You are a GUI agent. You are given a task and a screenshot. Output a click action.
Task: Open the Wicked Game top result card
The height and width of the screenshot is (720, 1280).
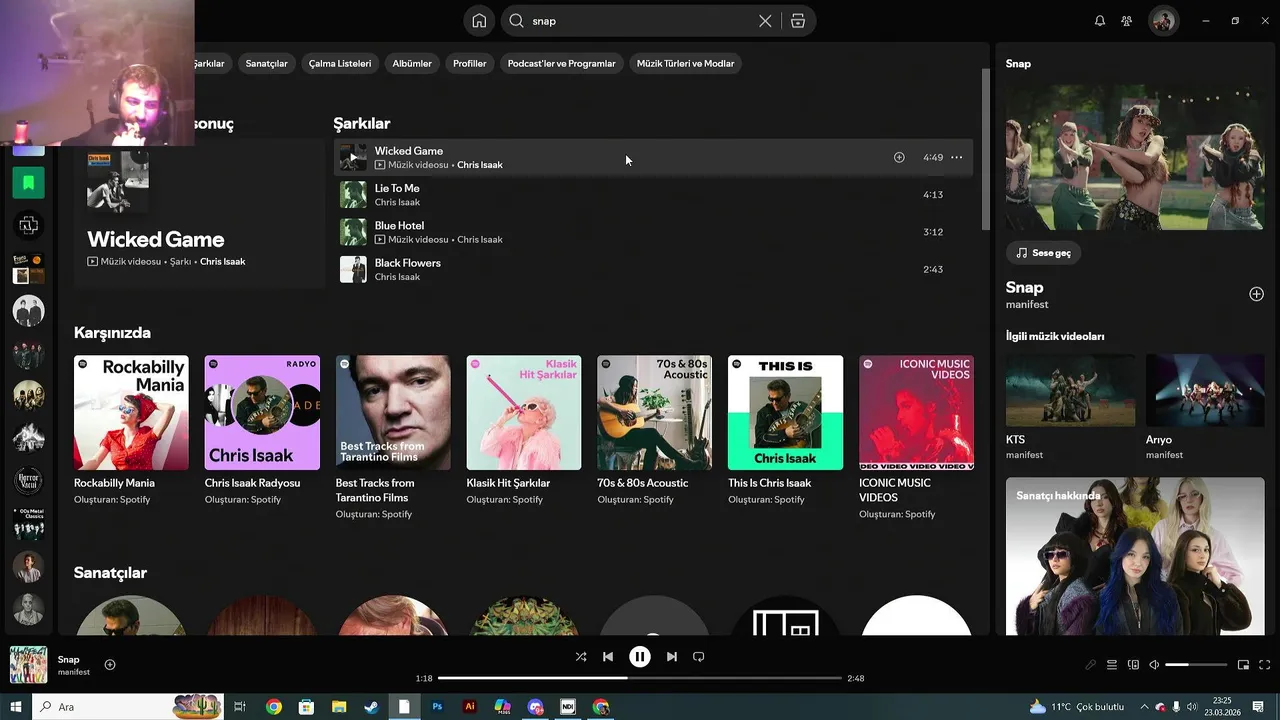[199, 214]
